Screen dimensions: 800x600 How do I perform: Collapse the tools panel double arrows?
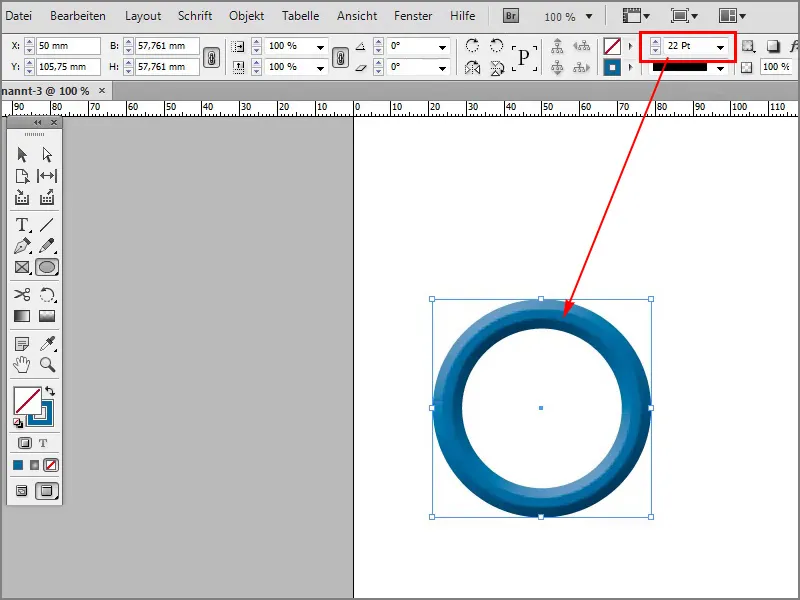(x=37, y=122)
